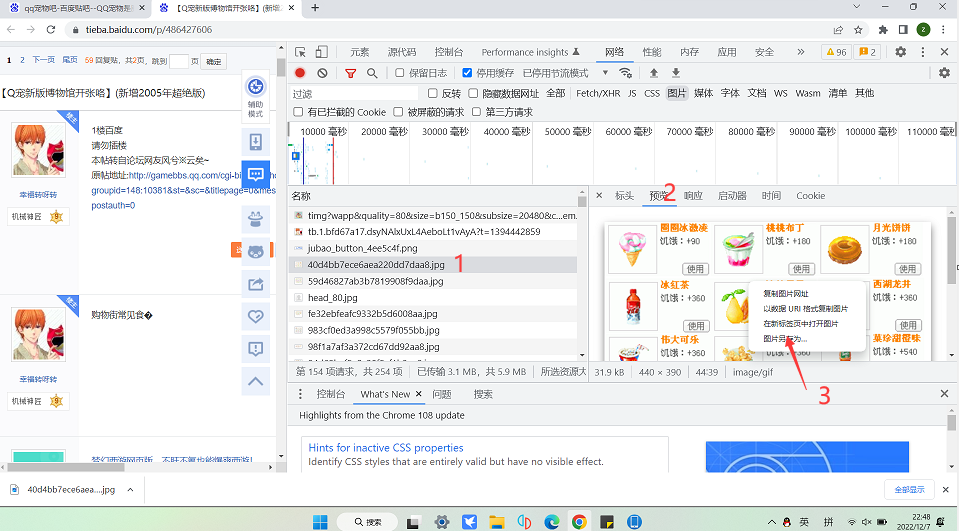Click the red record network log button
Image resolution: width=959 pixels, height=531 pixels.
300,73
